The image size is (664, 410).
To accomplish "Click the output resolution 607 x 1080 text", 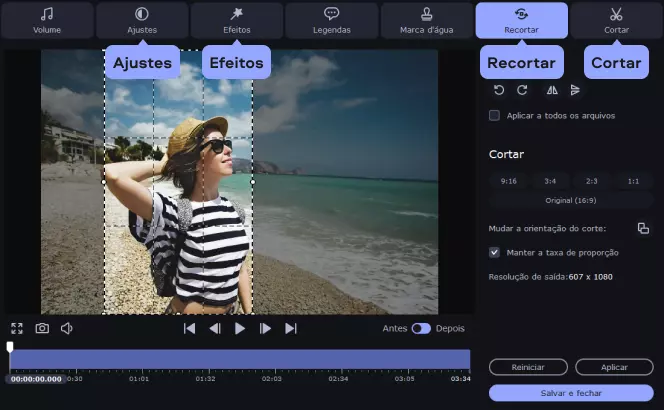I will coord(590,277).
